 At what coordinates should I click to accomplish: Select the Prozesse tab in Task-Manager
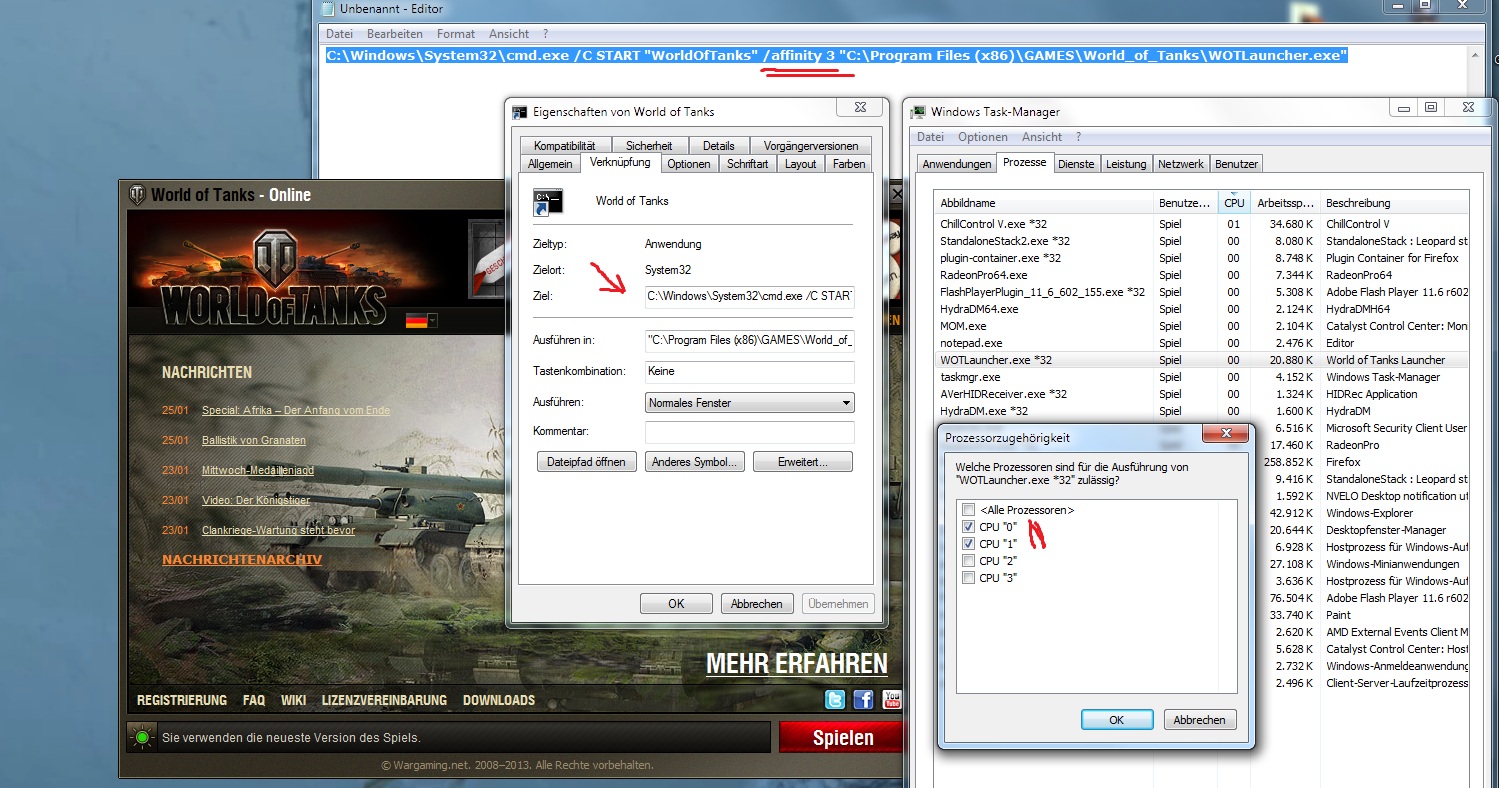[x=1025, y=162]
